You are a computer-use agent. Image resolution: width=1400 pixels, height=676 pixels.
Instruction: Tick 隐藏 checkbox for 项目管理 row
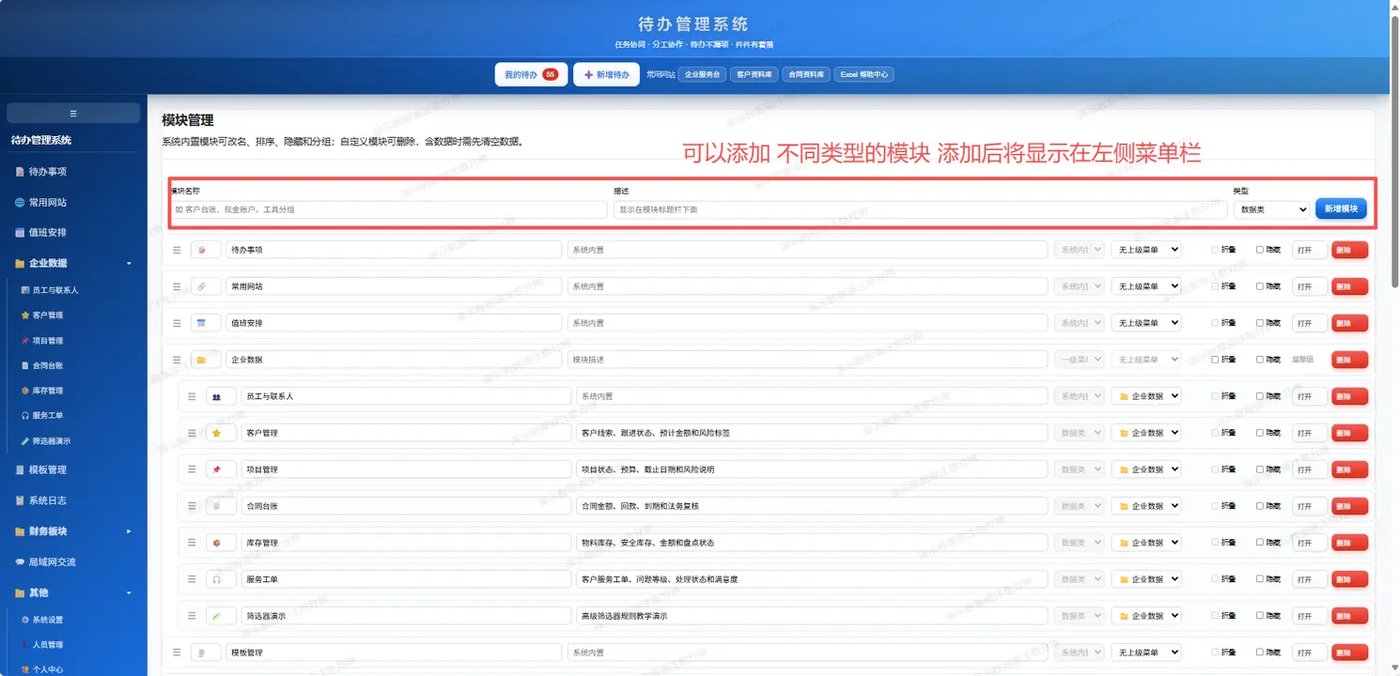[x=1260, y=469]
